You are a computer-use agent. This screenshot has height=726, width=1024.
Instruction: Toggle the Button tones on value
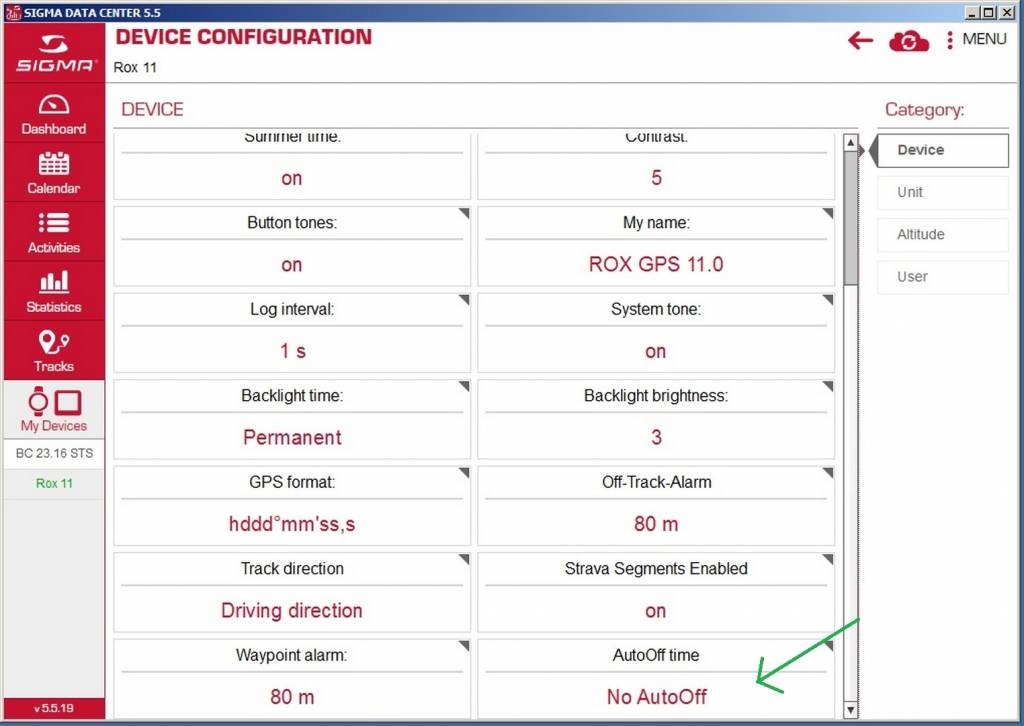pos(292,265)
